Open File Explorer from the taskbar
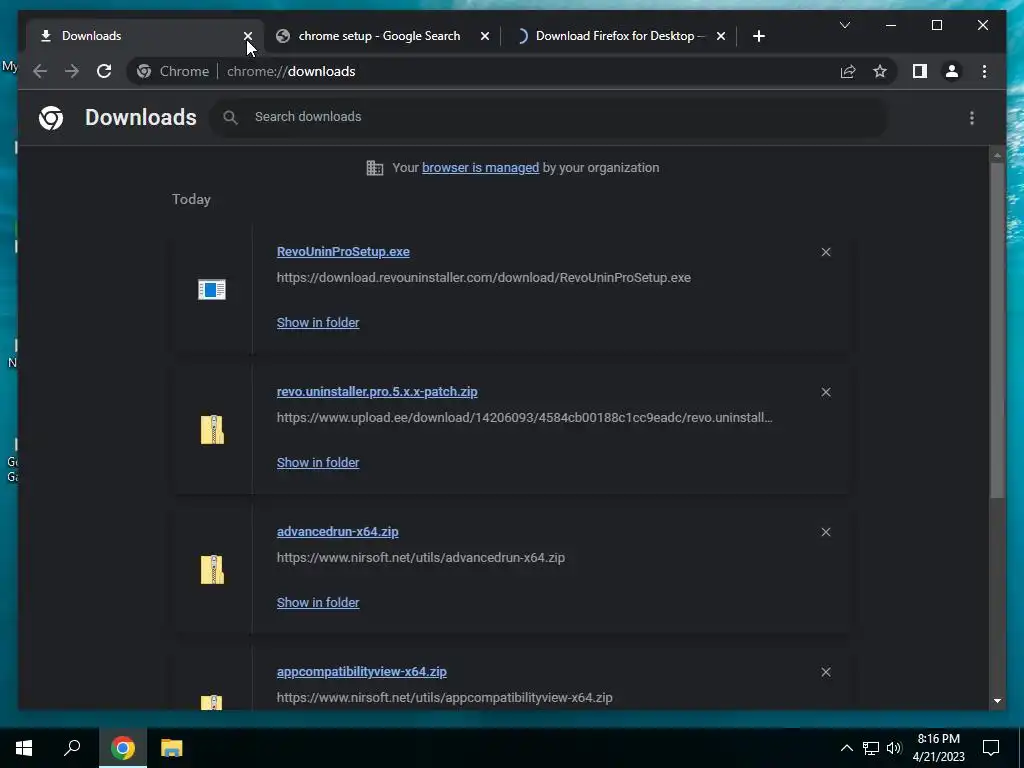Viewport: 1024px width, 768px height. pos(172,748)
